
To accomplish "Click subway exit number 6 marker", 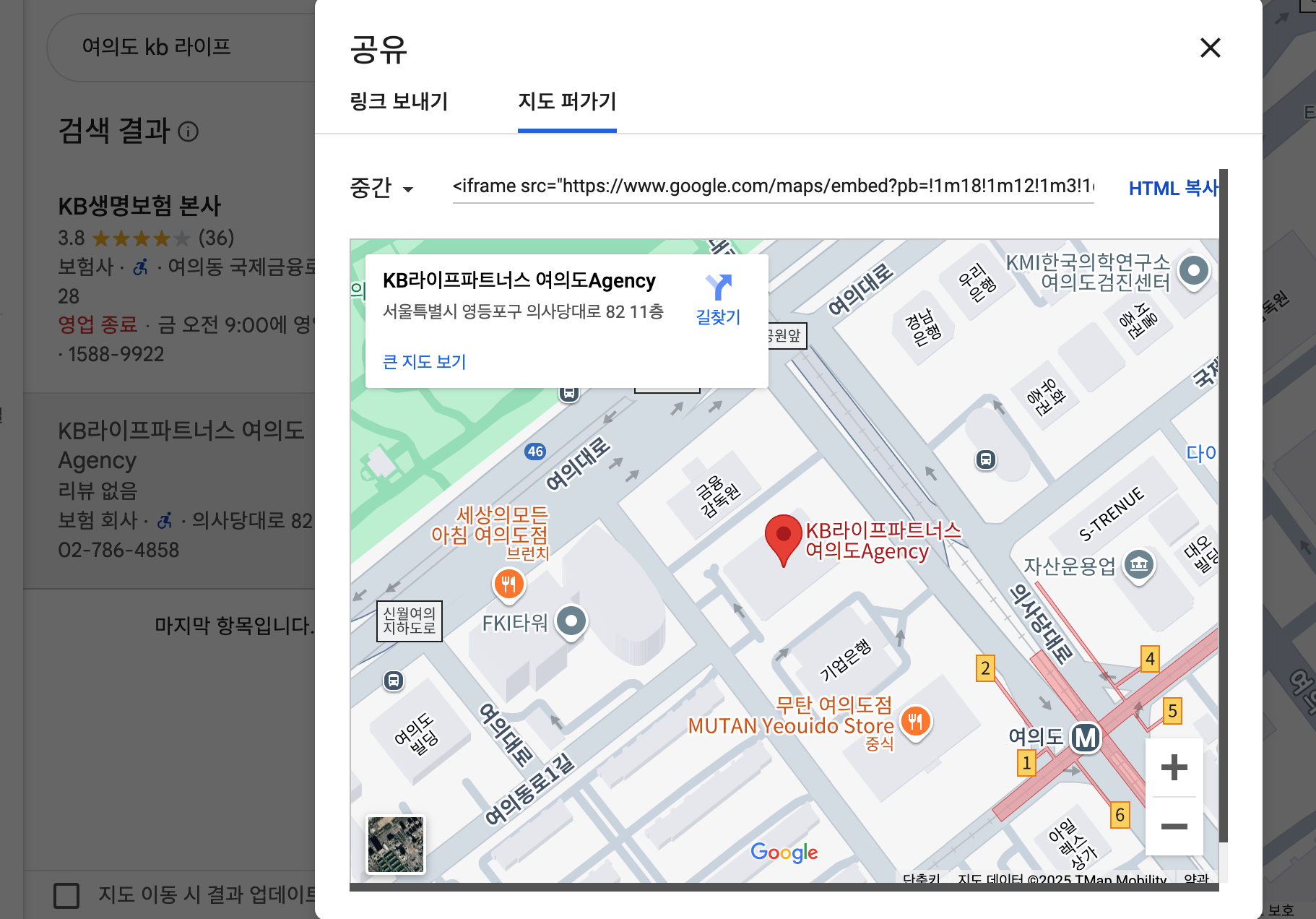I will pyautogui.click(x=1120, y=815).
